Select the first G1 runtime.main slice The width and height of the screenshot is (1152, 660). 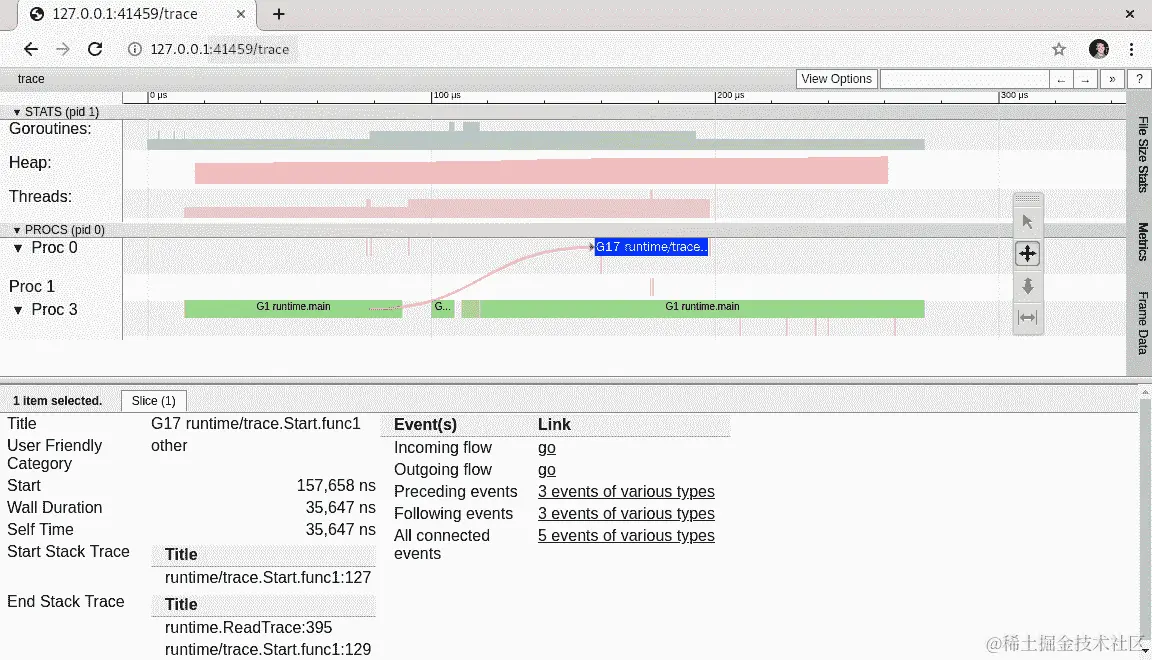[293, 307]
